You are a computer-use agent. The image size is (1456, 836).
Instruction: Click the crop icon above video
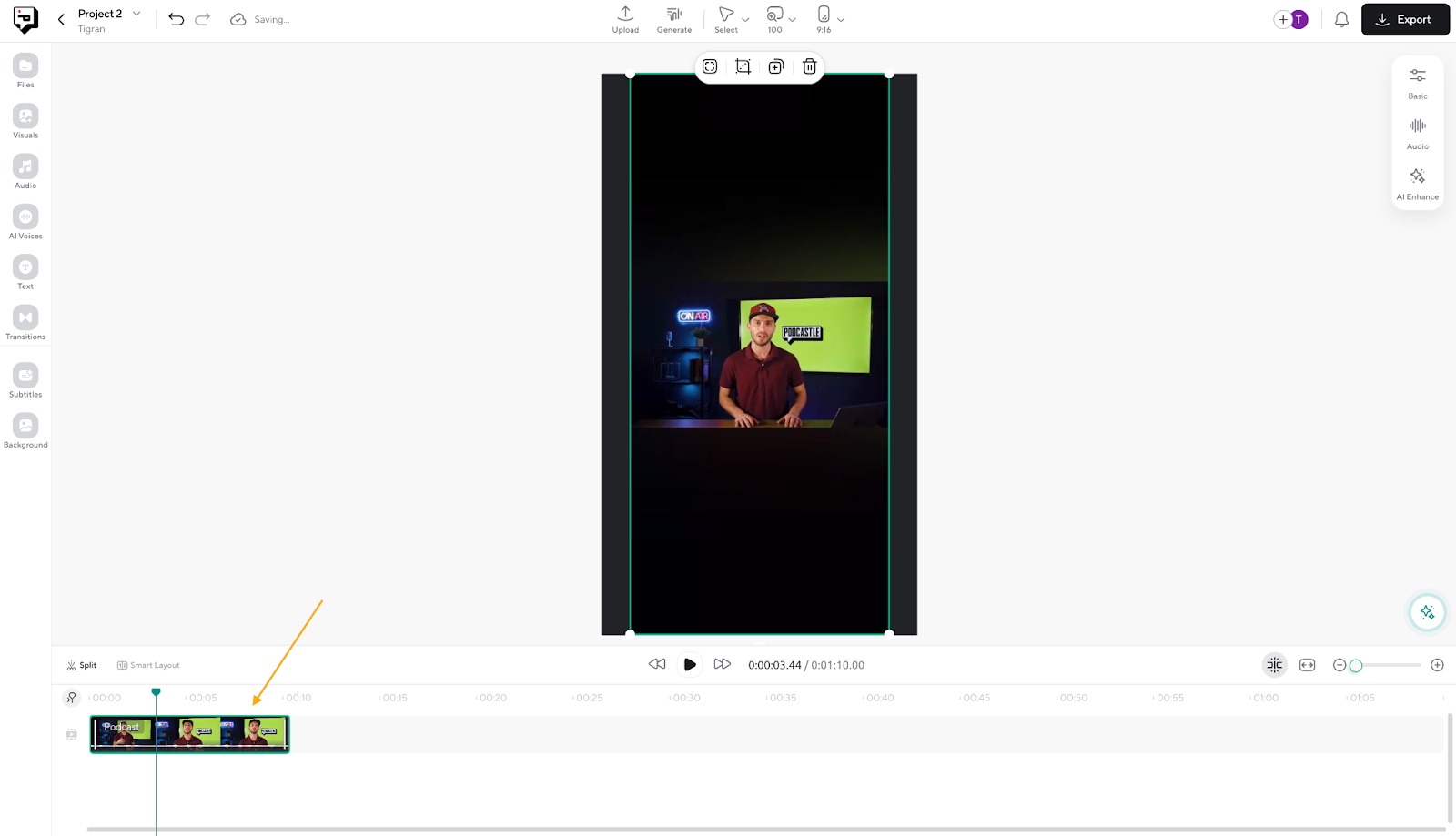[x=743, y=66]
